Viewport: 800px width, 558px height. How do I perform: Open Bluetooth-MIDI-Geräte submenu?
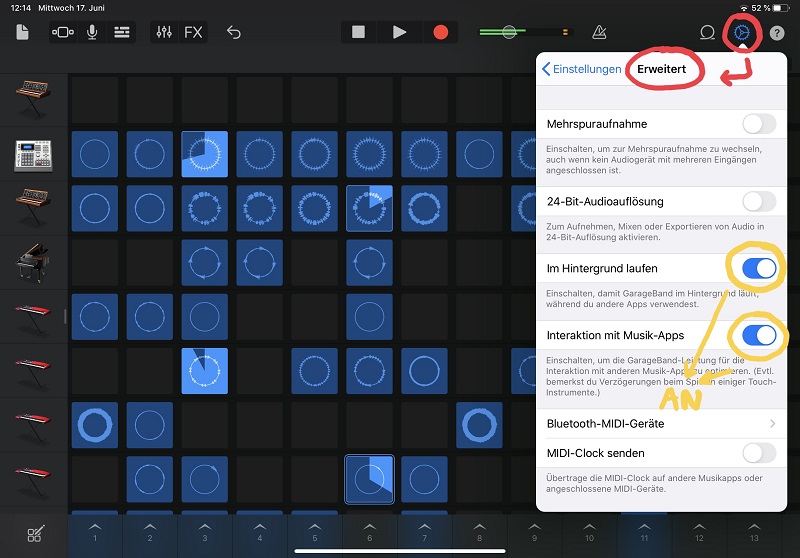660,424
